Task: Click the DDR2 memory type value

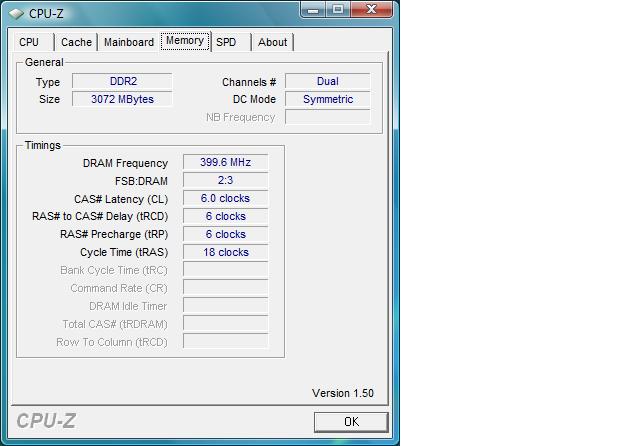Action: click(x=122, y=81)
